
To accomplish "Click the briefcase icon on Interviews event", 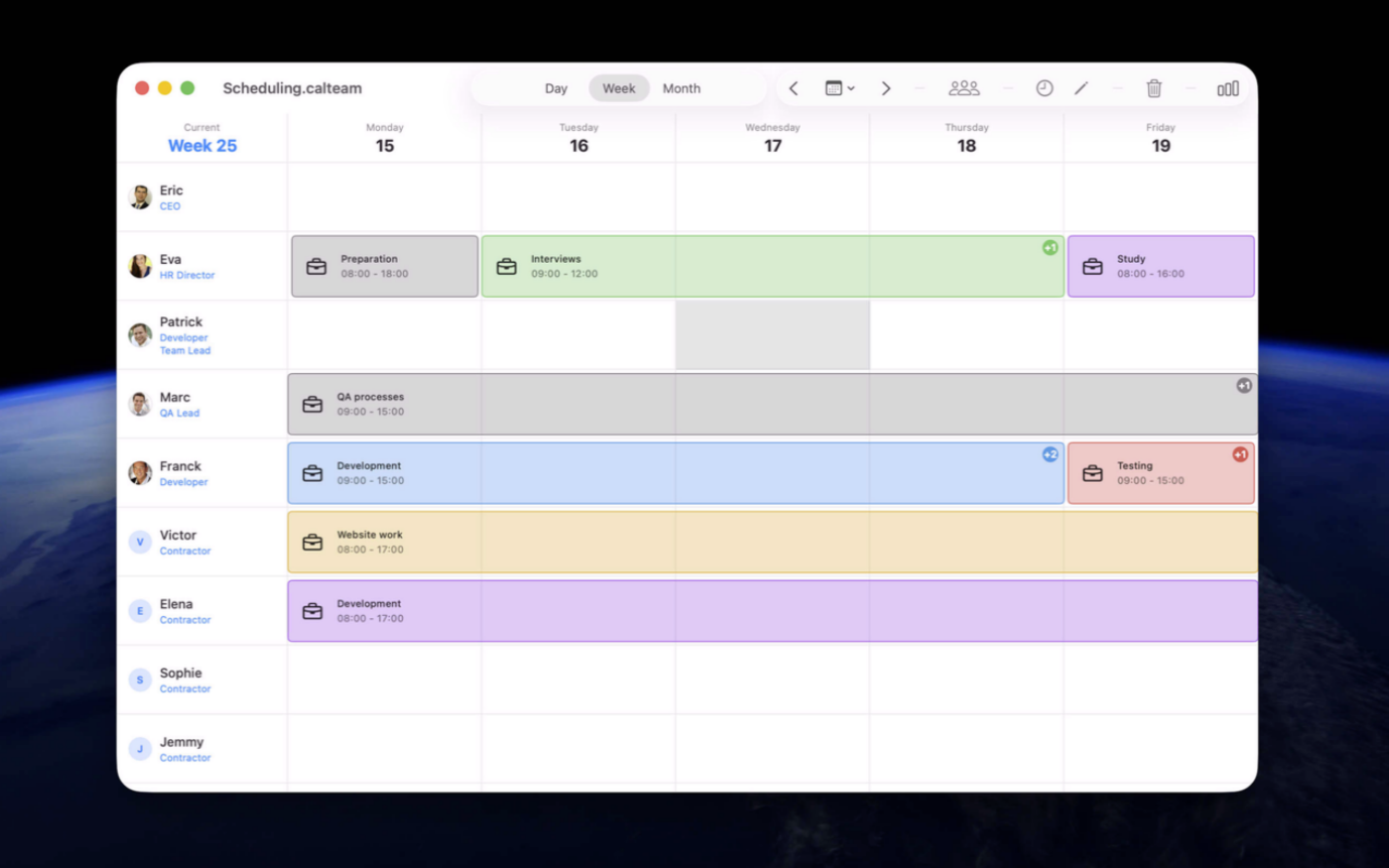I will [x=506, y=267].
